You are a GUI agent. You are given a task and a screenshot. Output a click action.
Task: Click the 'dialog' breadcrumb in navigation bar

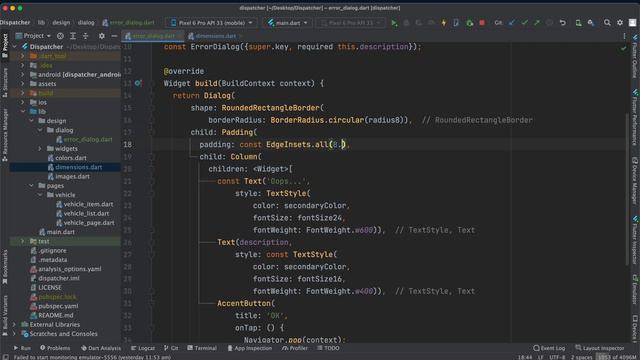click(x=86, y=23)
